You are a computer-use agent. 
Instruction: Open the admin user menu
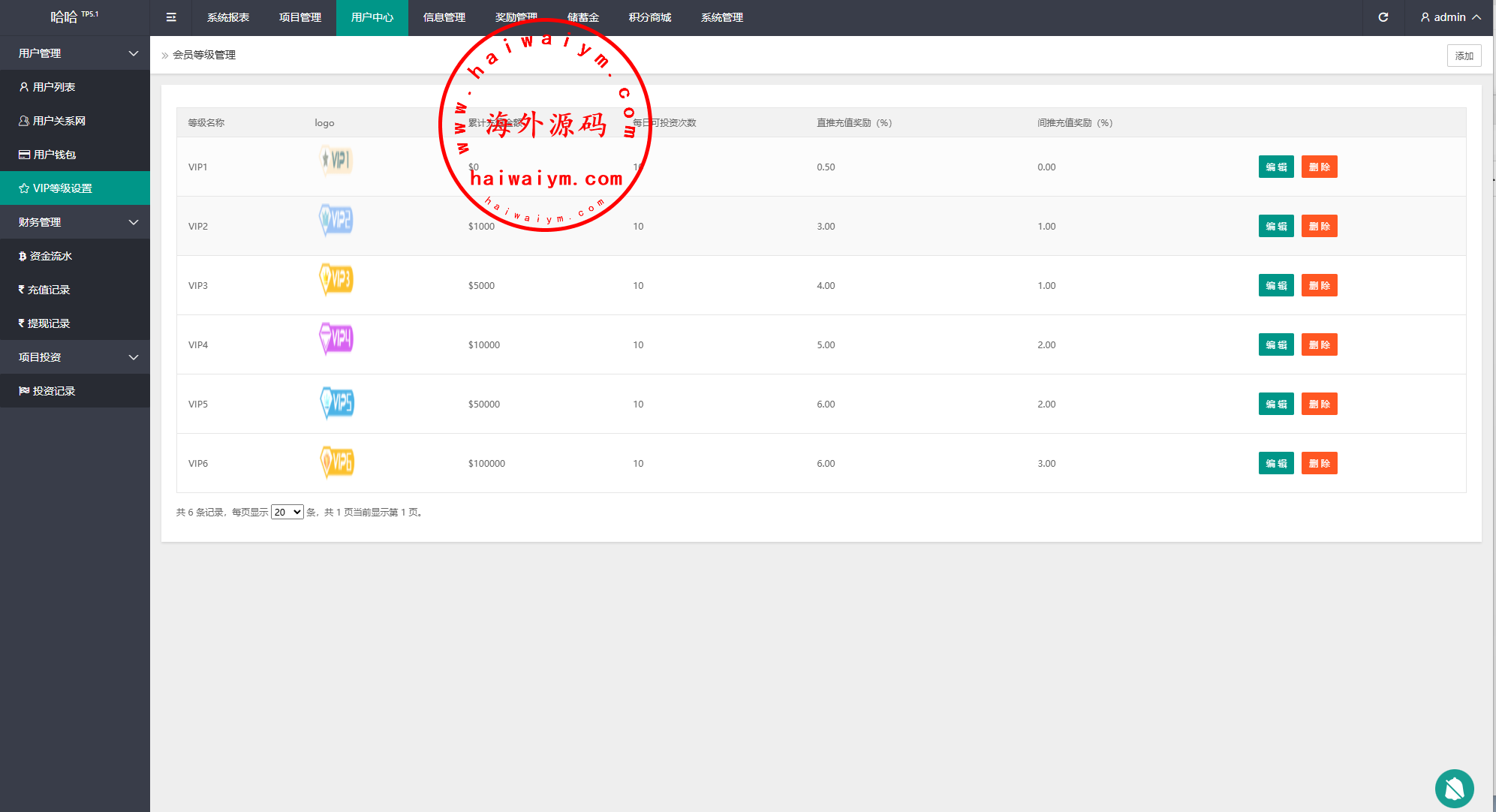pyautogui.click(x=1450, y=17)
